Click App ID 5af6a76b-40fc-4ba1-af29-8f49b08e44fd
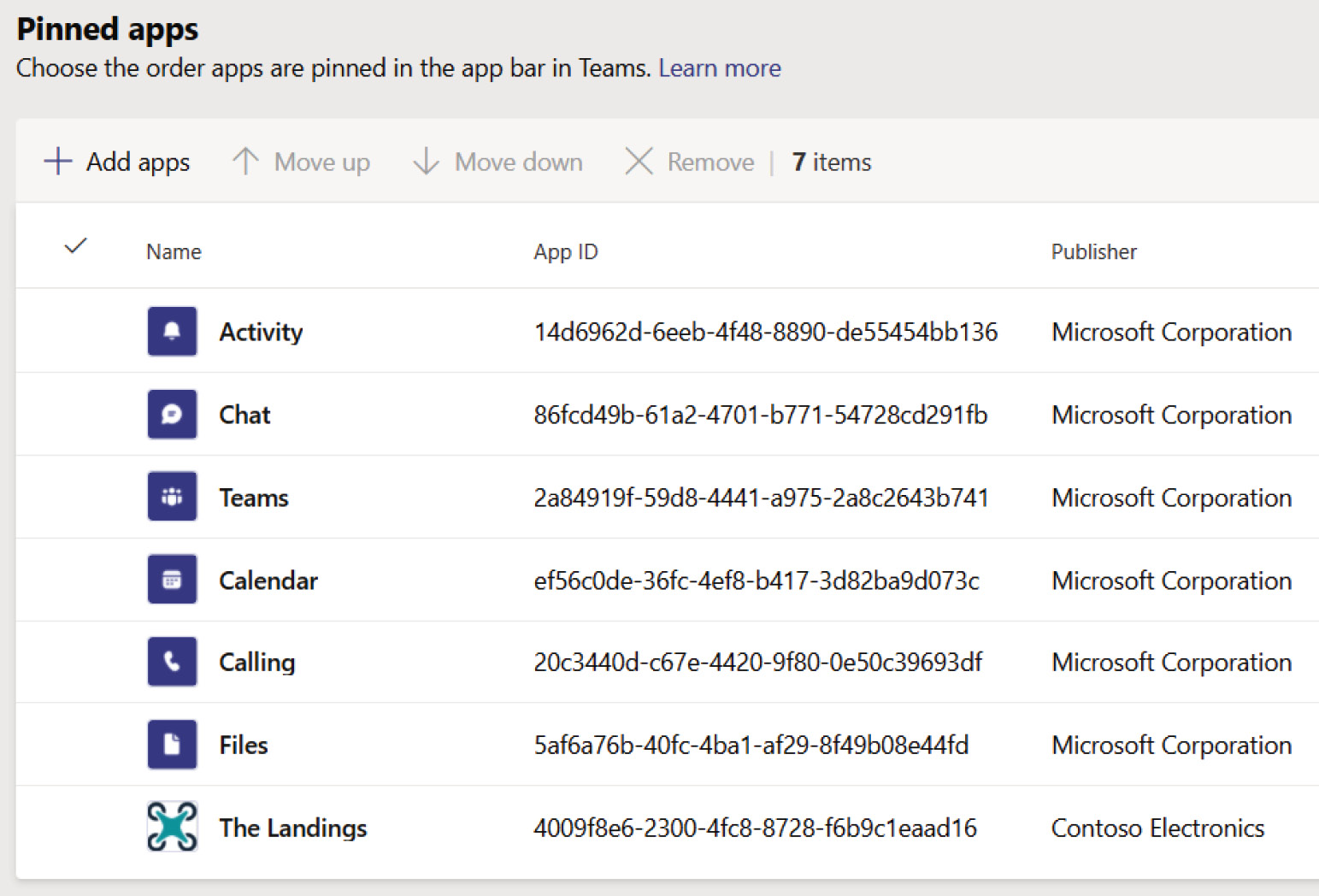The width and height of the screenshot is (1319, 896). click(x=751, y=745)
